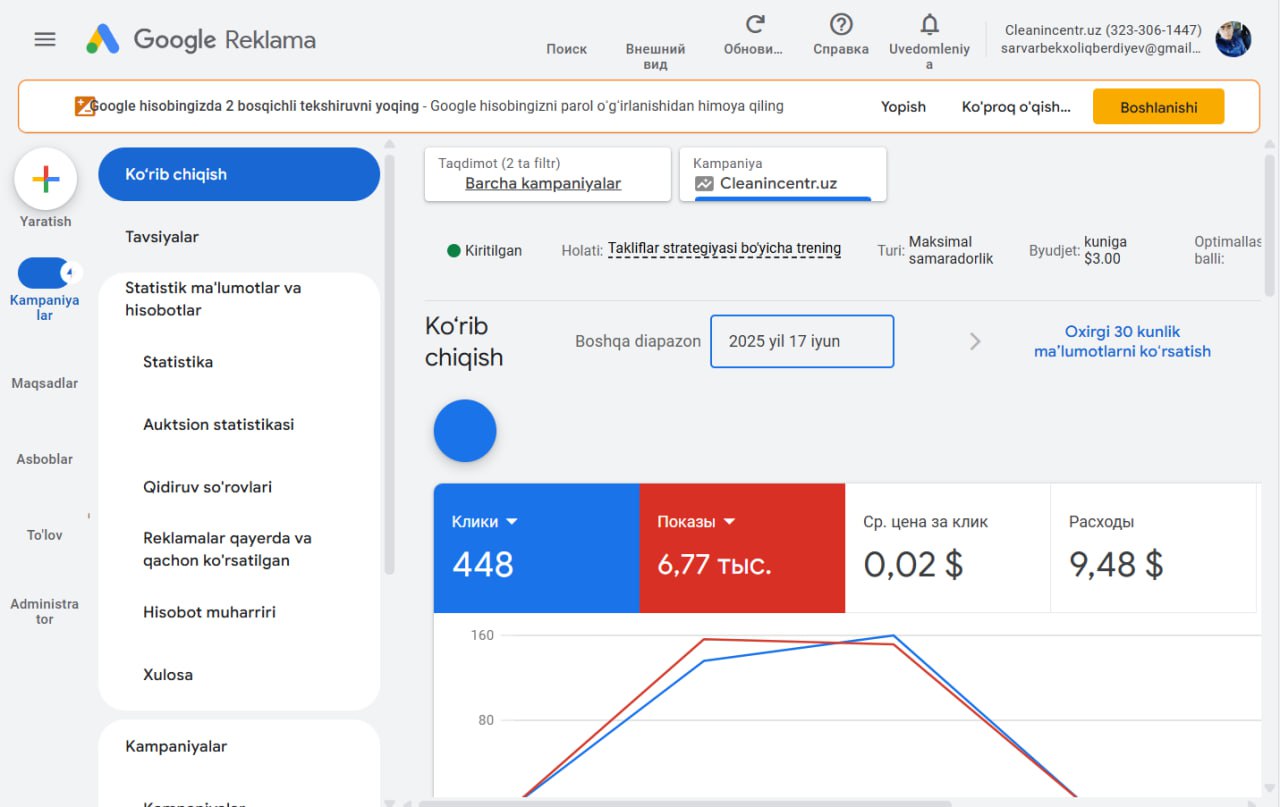Open the Справка help icon
Image resolution: width=1280 pixels, height=807 pixels.
(841, 24)
